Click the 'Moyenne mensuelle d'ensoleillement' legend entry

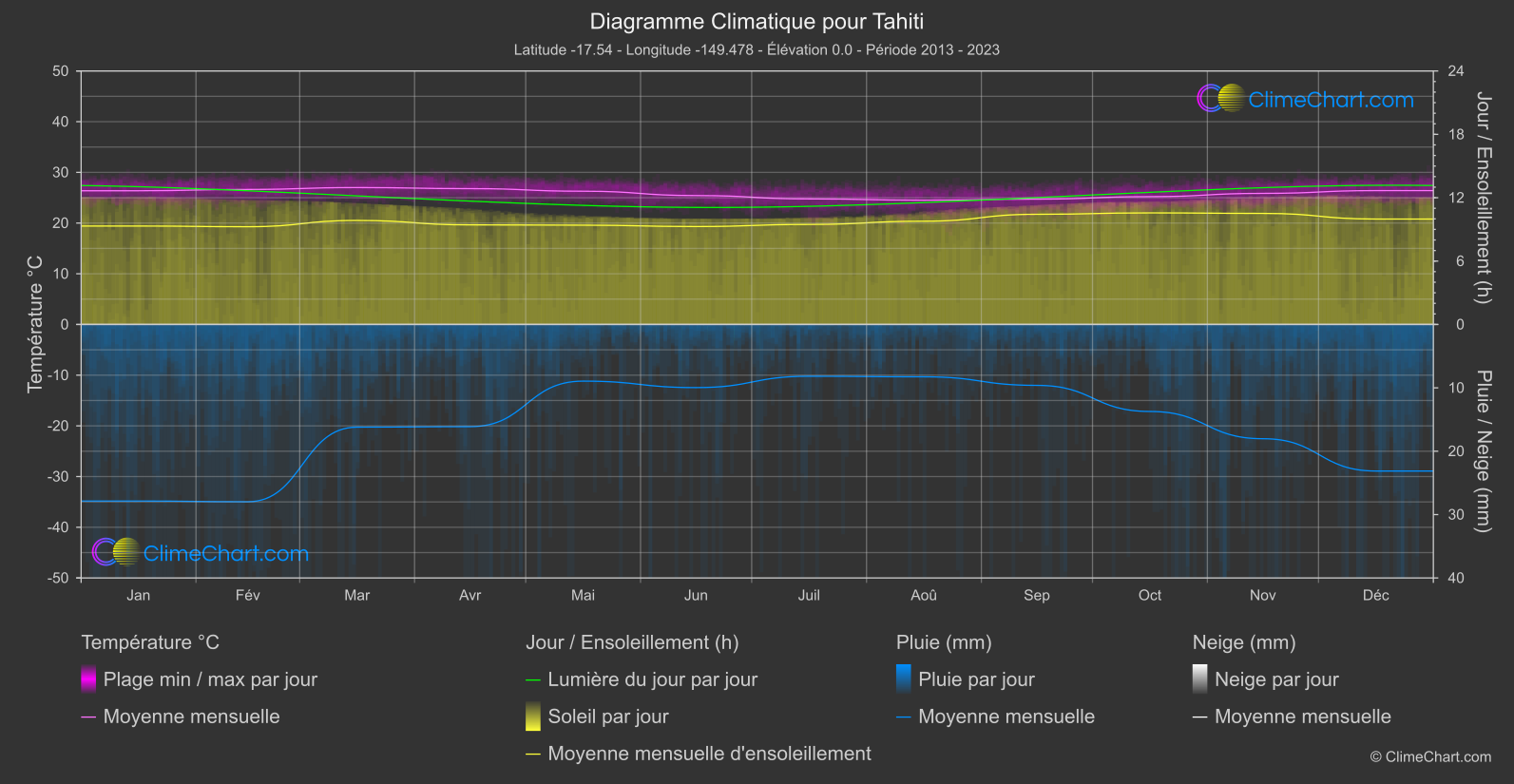pyautogui.click(x=699, y=754)
